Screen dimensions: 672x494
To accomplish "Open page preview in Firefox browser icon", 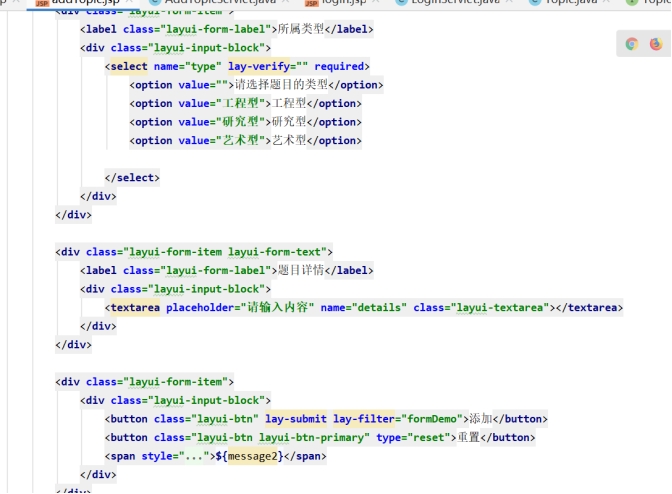I will click(x=656, y=44).
